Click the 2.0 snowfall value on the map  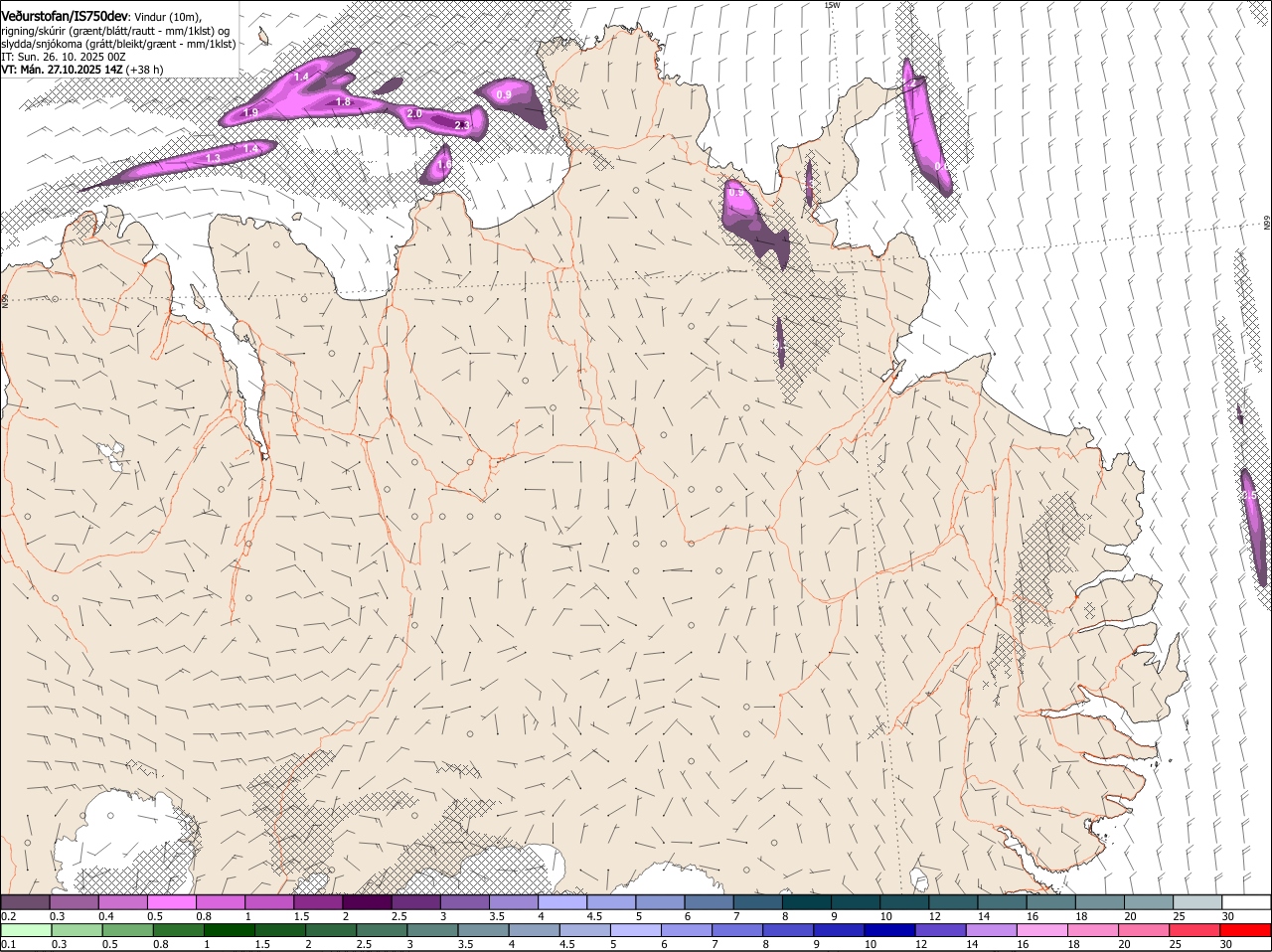[x=414, y=114]
